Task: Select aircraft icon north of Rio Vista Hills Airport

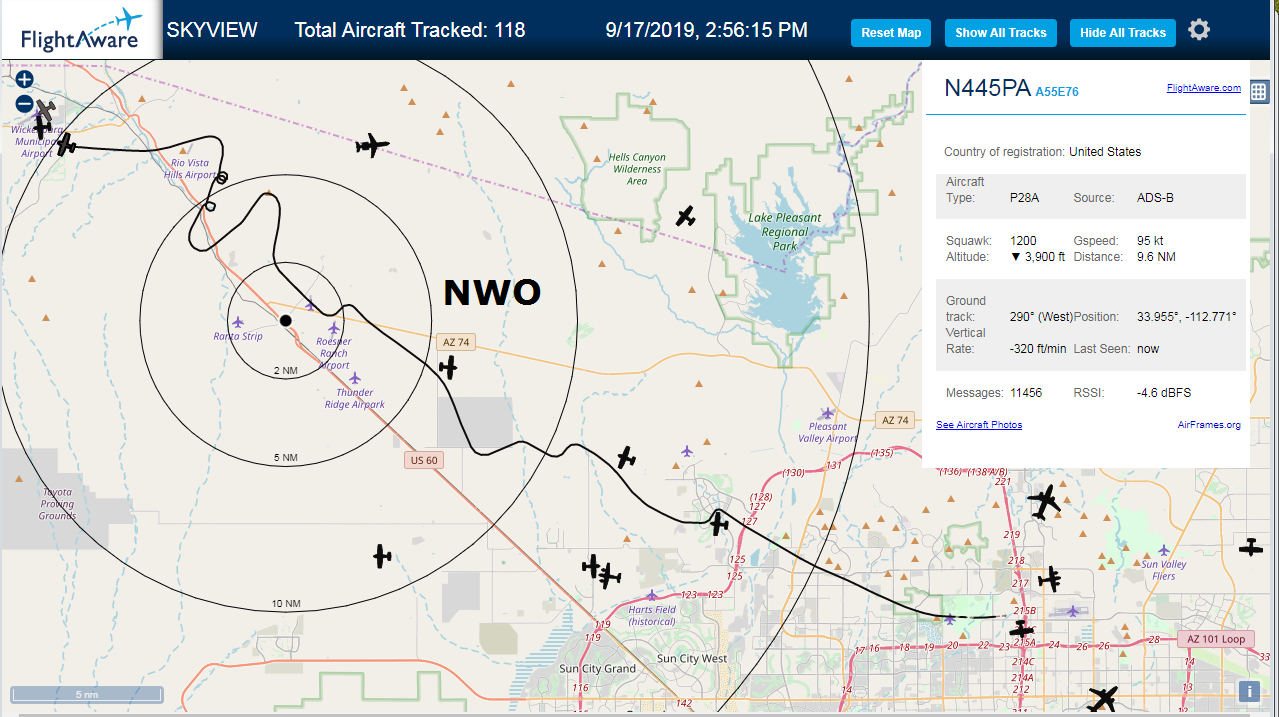Action: [372, 146]
